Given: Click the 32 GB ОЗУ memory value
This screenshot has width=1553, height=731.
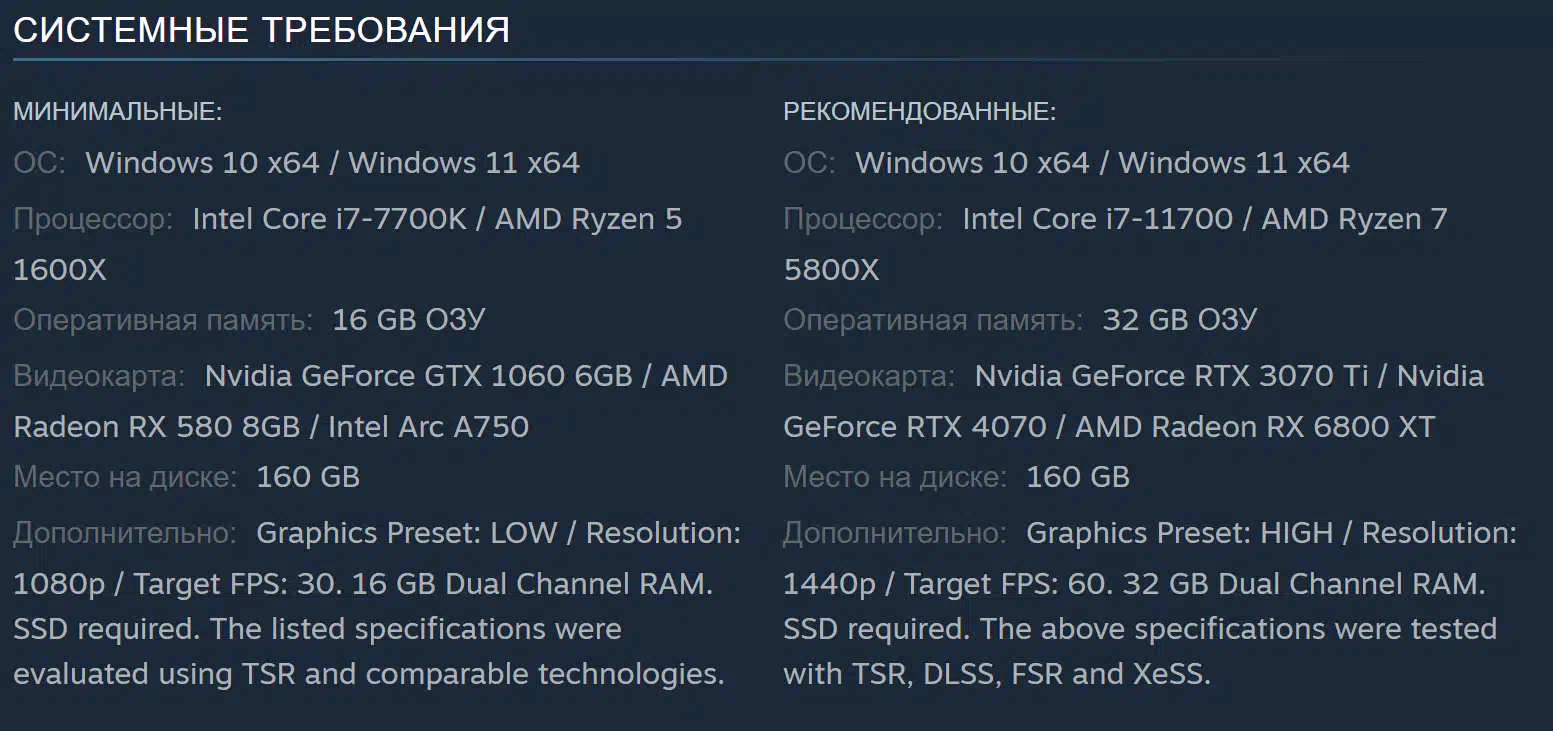Looking at the screenshot, I should (x=1178, y=320).
